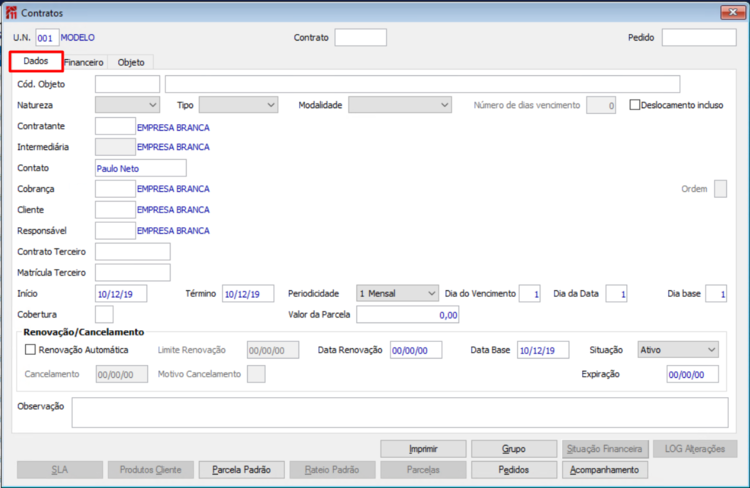Click the Intermediária code field

click(115, 147)
